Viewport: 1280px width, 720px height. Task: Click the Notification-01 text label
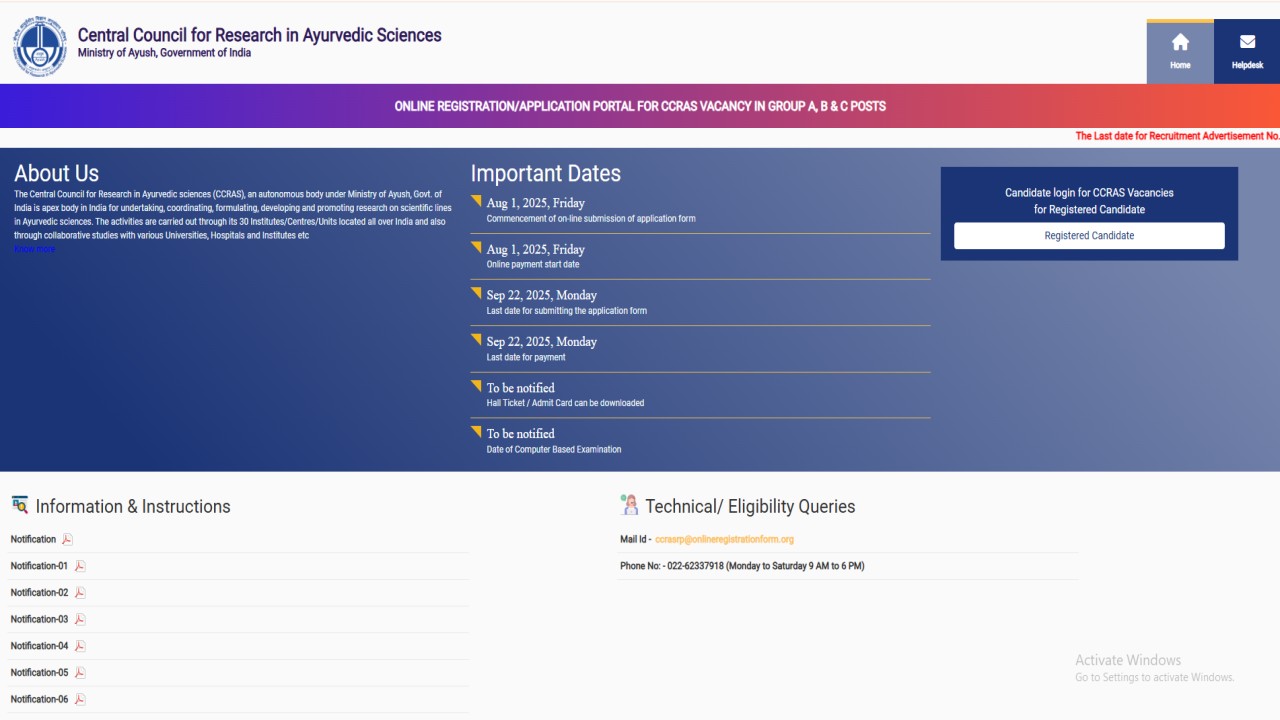pos(39,566)
